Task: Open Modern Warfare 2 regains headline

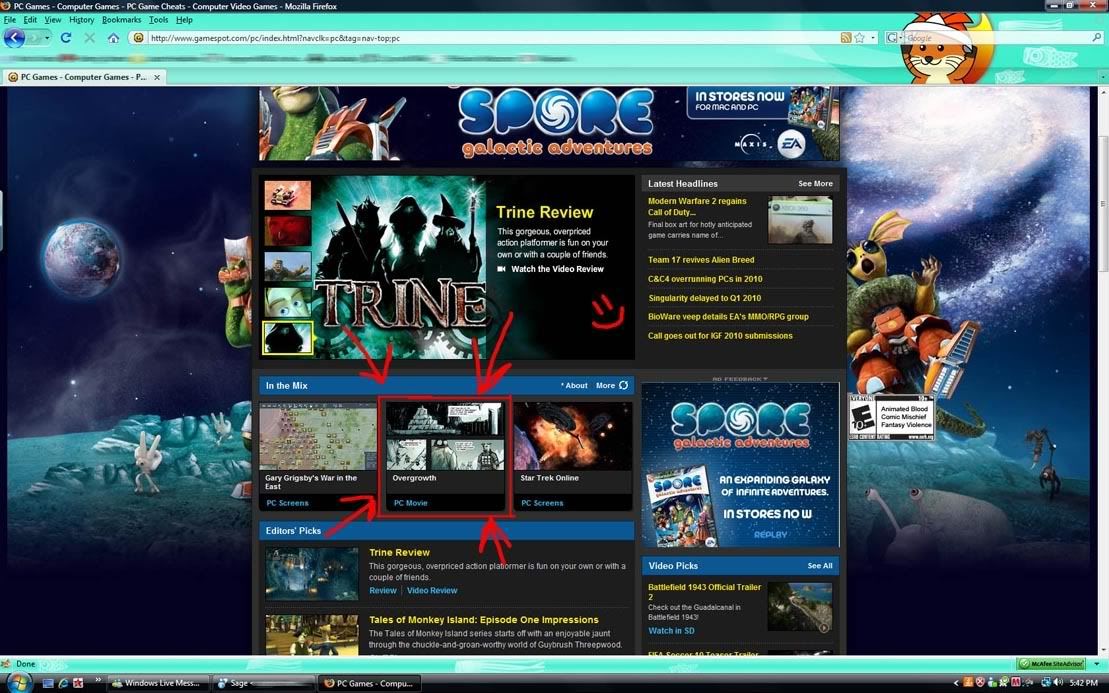Action: pyautogui.click(x=697, y=206)
